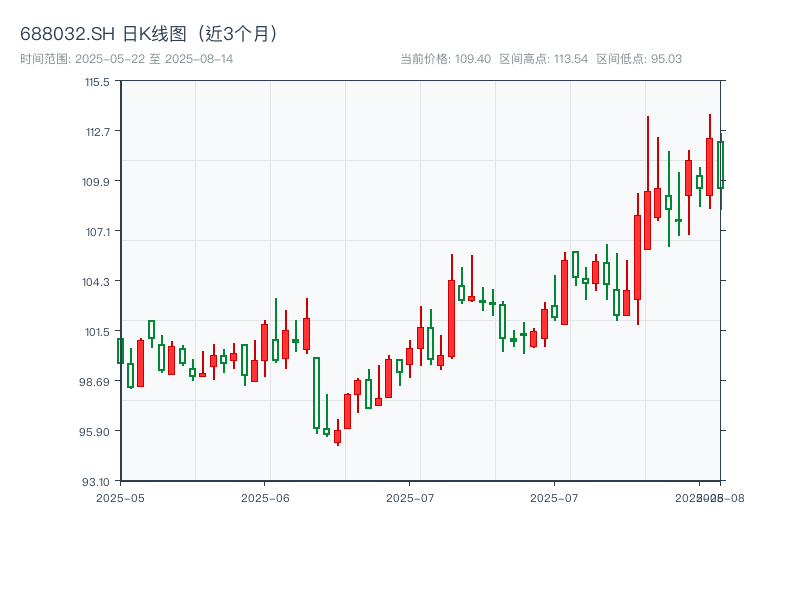Image resolution: width=800 pixels, height=600 pixels.
Task: Click the last green candlestick at right edge
Action: pyautogui.click(x=720, y=165)
